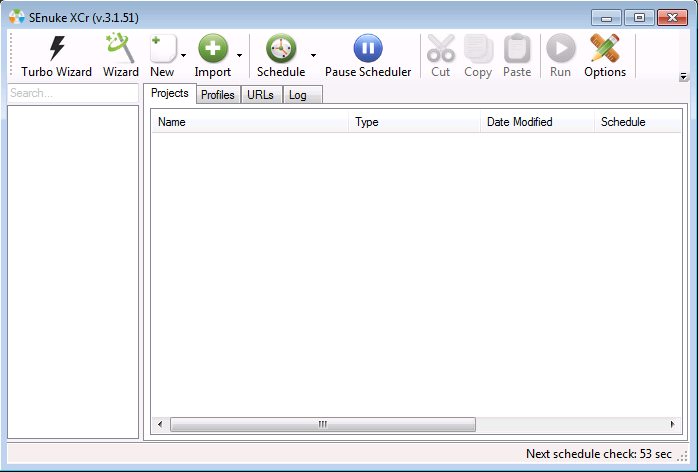Expand the New button dropdown arrow
The height and width of the screenshot is (472, 698).
click(x=183, y=55)
